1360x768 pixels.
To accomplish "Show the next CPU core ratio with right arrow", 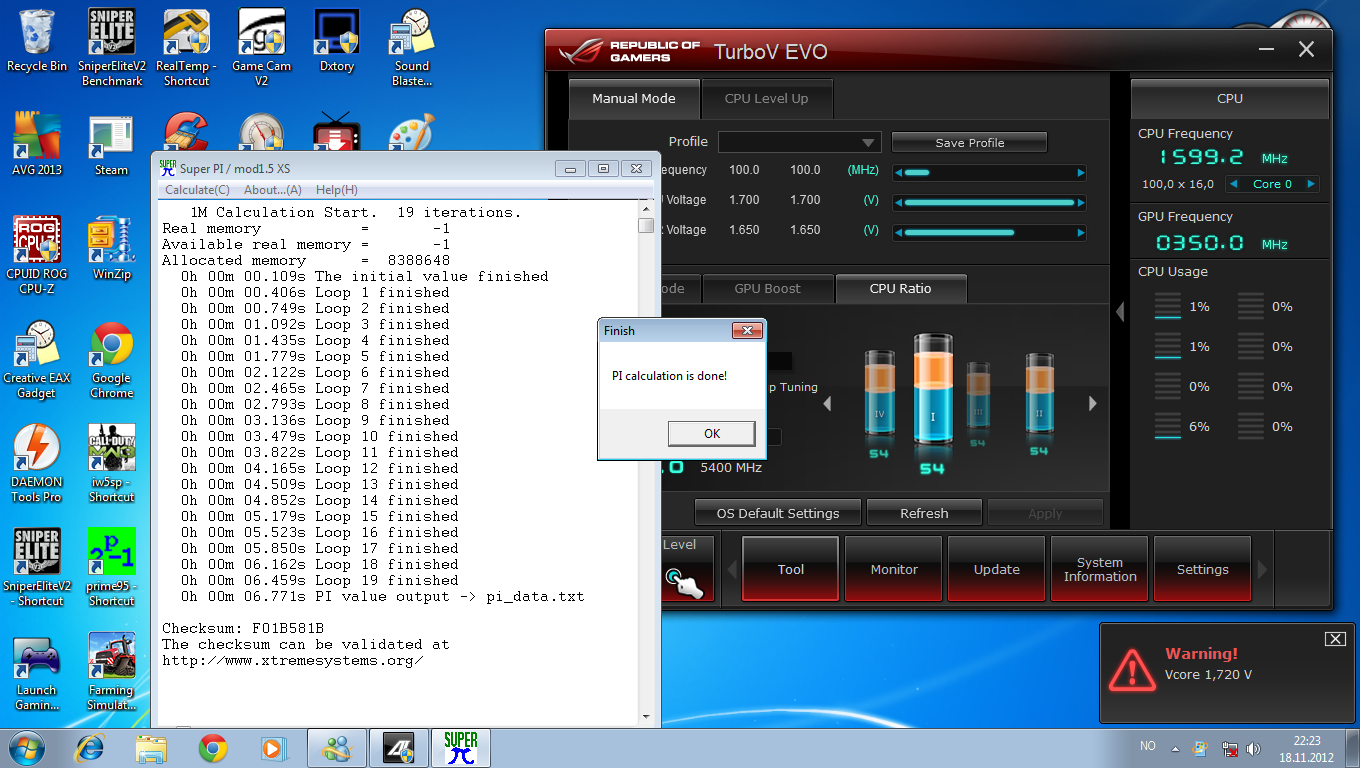I will tap(1092, 404).
